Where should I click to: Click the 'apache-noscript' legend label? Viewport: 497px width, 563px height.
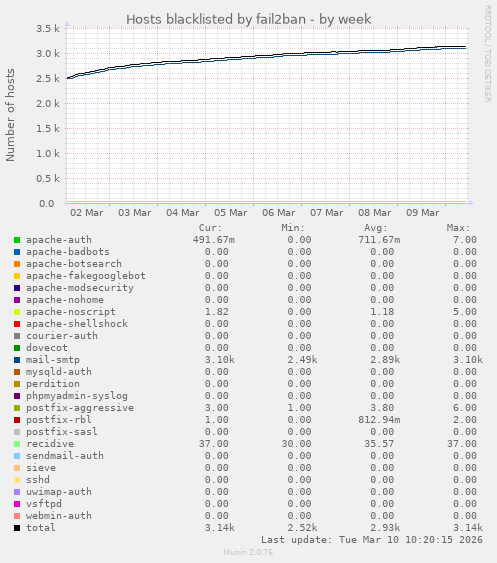pyautogui.click(x=71, y=312)
